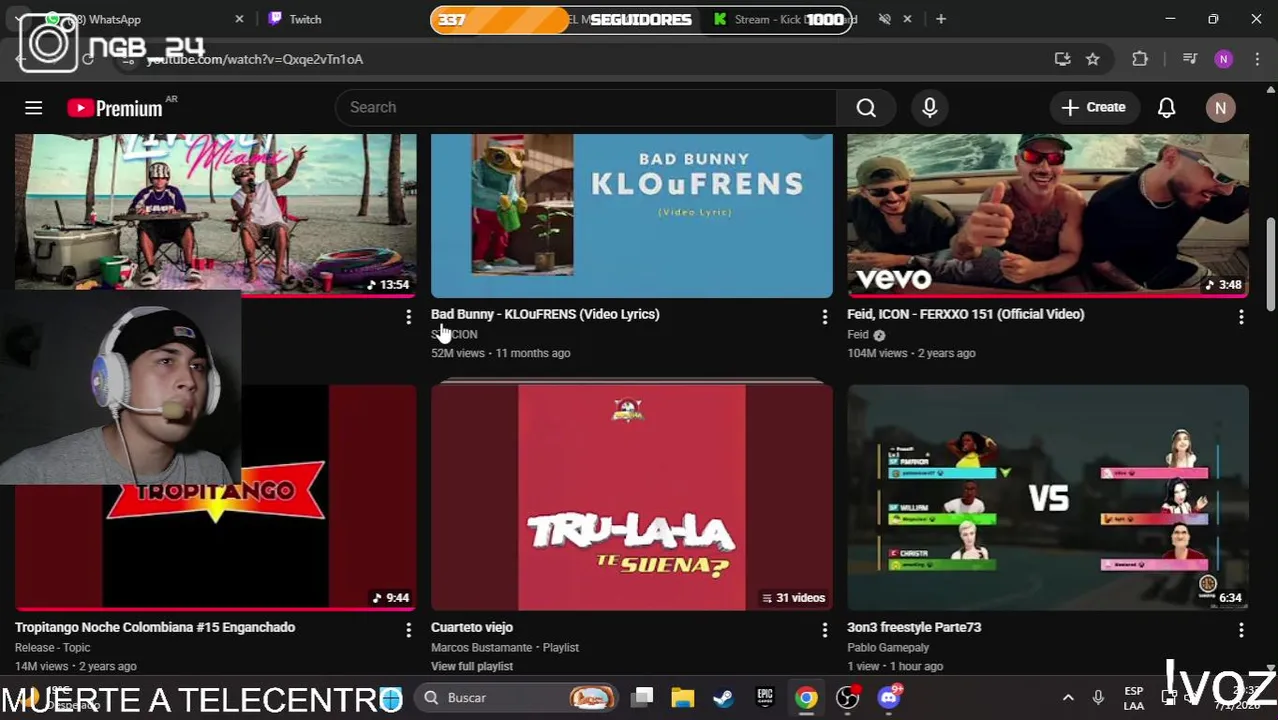Open the 3on3 freestyle Parte73 title
The height and width of the screenshot is (720, 1278).
click(914, 627)
